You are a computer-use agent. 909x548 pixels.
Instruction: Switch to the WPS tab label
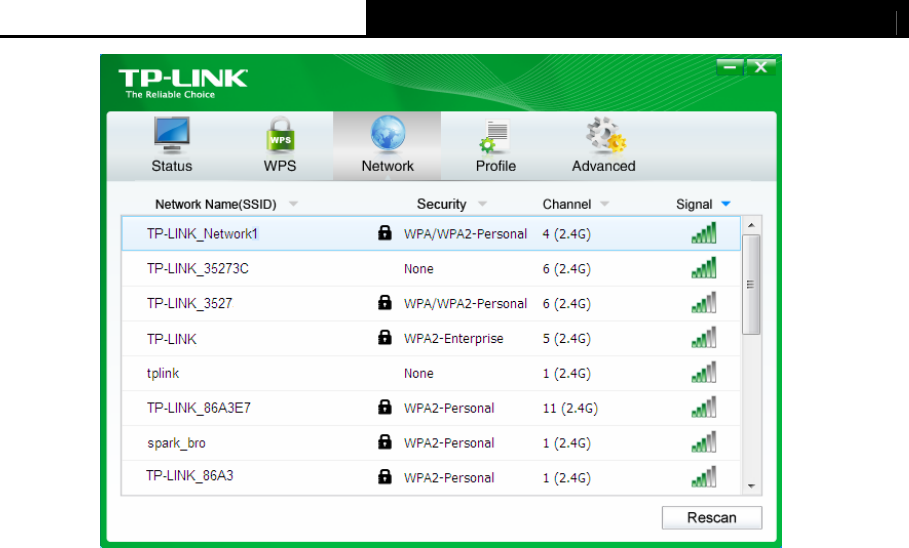280,166
